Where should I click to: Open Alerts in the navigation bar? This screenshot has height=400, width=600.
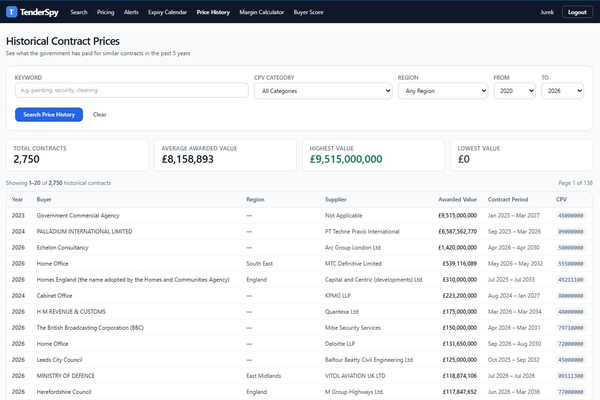[131, 12]
